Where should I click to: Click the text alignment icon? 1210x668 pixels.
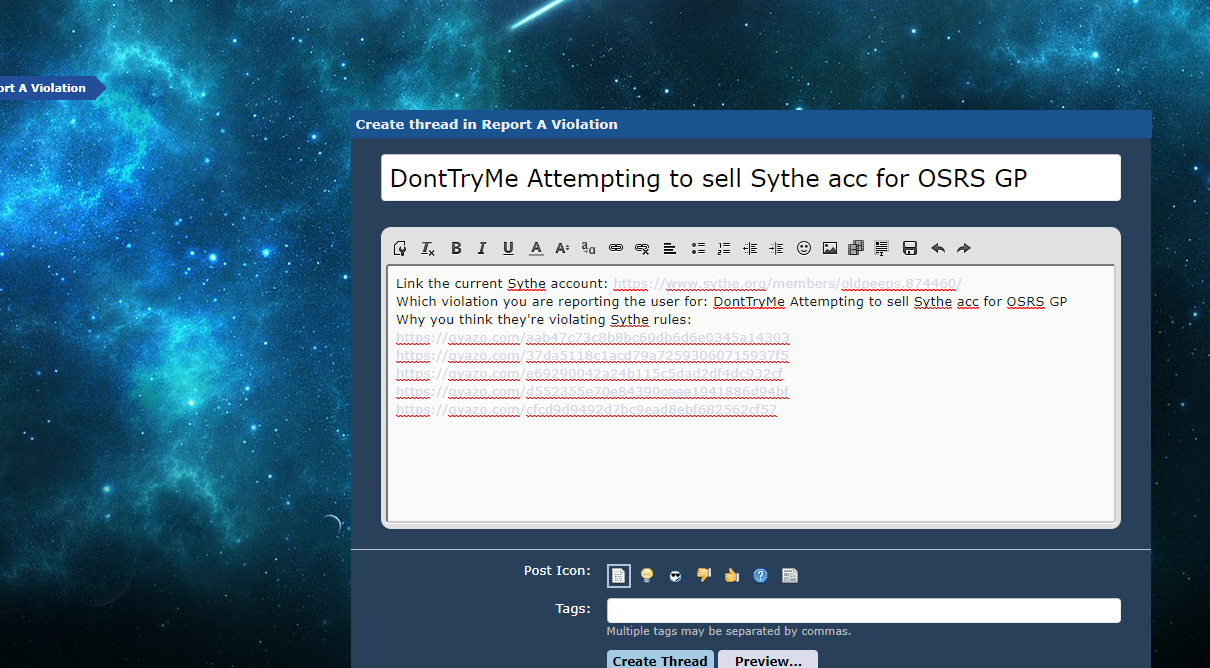[670, 248]
